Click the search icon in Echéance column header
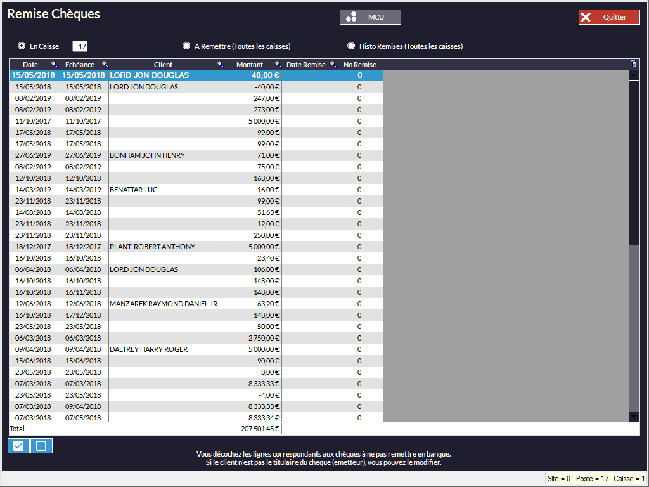 click(x=104, y=64)
